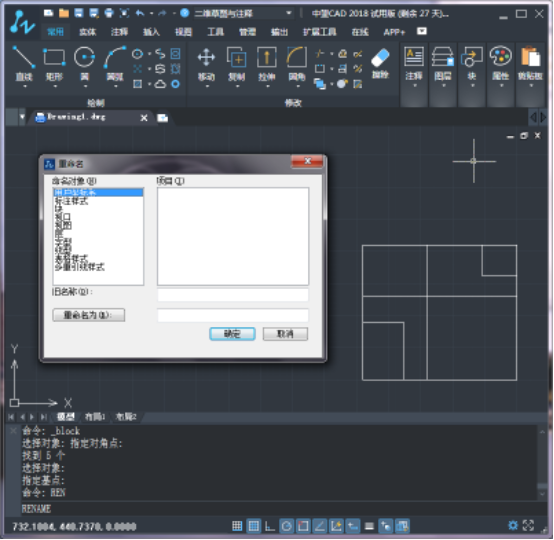Toggle polar tracking in status bar
Viewport: 554px width, 540px height.
pos(286,526)
